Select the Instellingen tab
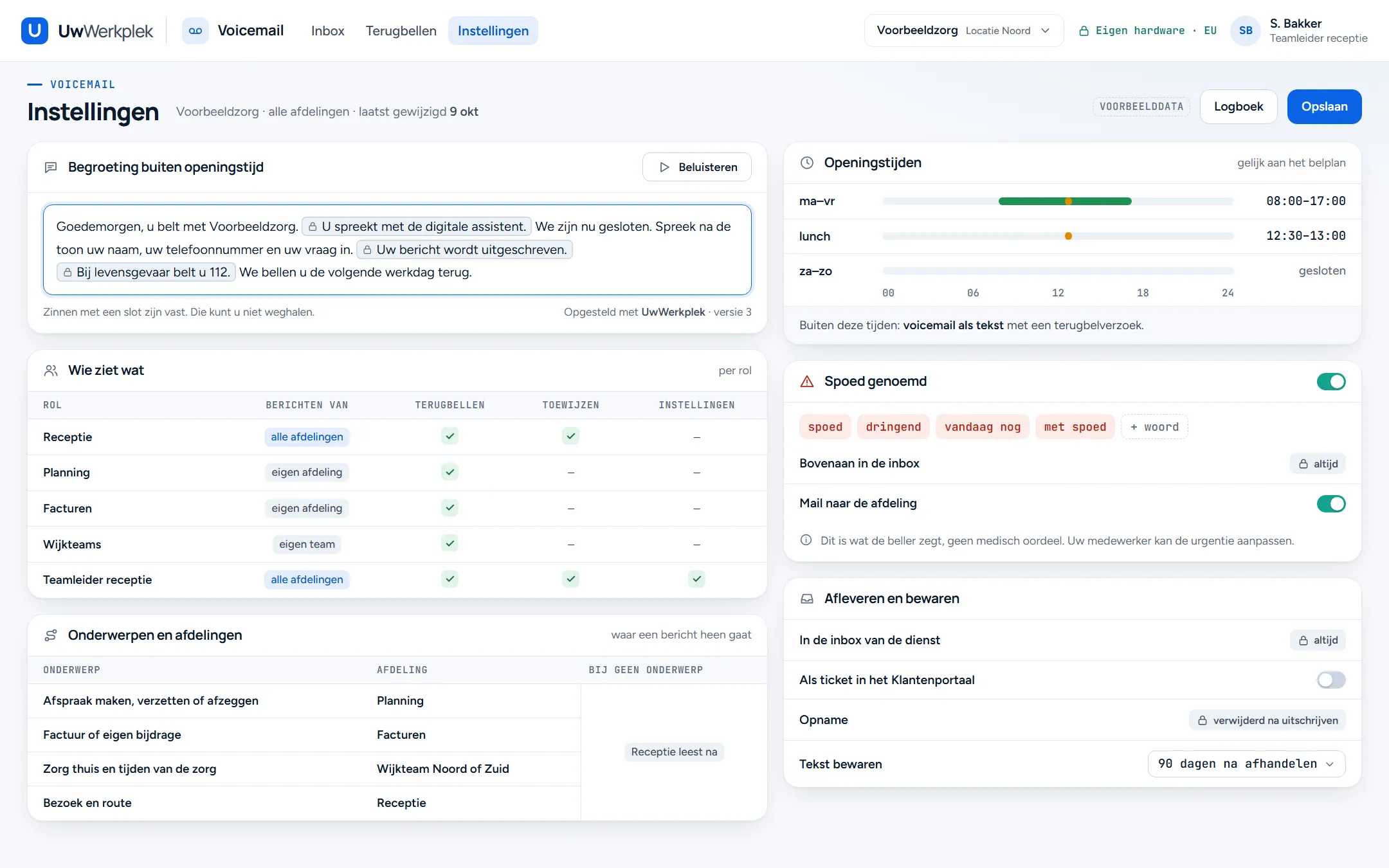 coord(493,31)
